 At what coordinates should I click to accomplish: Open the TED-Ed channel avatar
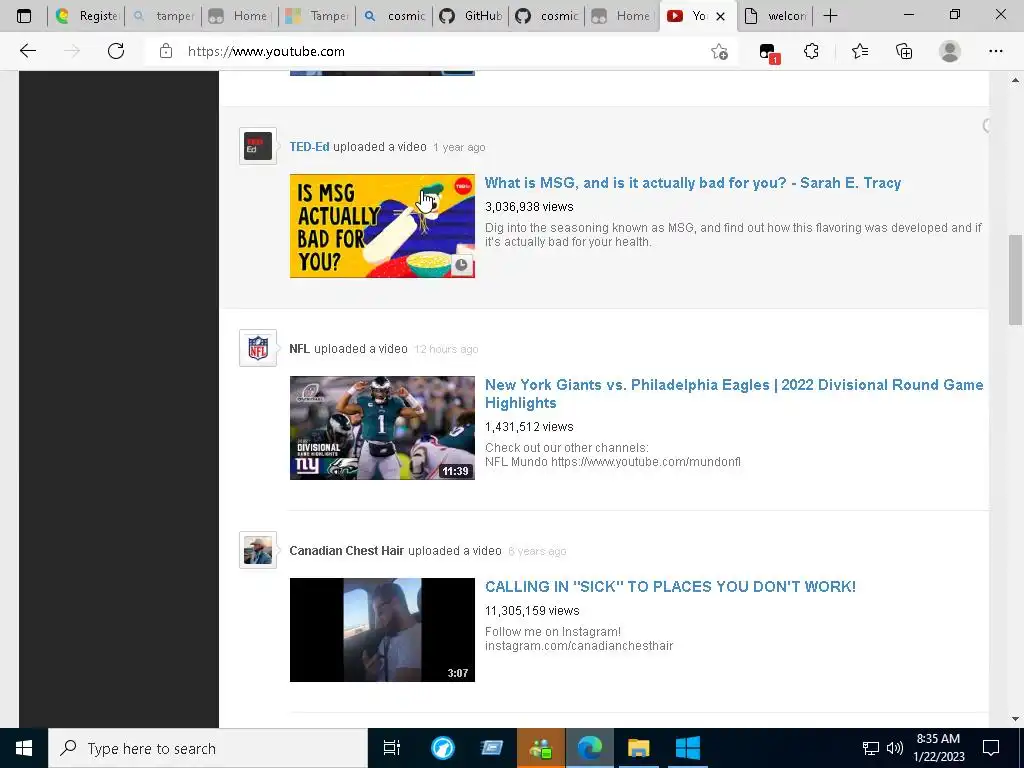pos(258,146)
